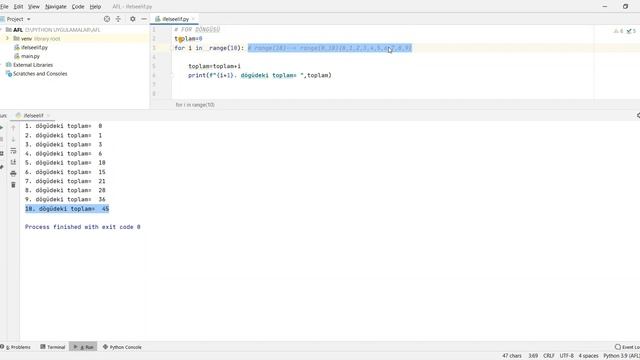The image size is (640, 360).
Task: Click the up arrow in Run console toolbar
Action: tap(13, 128)
